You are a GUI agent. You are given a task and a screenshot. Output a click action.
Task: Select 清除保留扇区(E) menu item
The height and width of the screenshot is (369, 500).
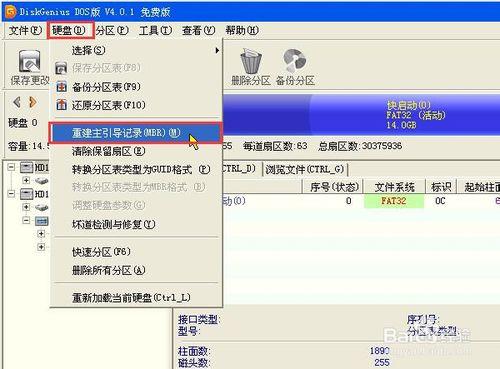pyautogui.click(x=136, y=151)
